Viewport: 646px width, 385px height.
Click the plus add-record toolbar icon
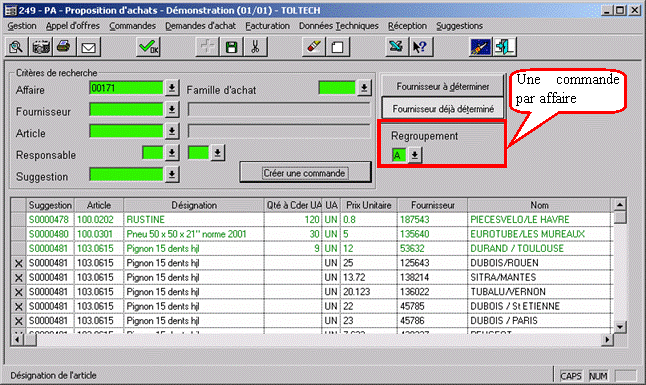click(x=207, y=47)
